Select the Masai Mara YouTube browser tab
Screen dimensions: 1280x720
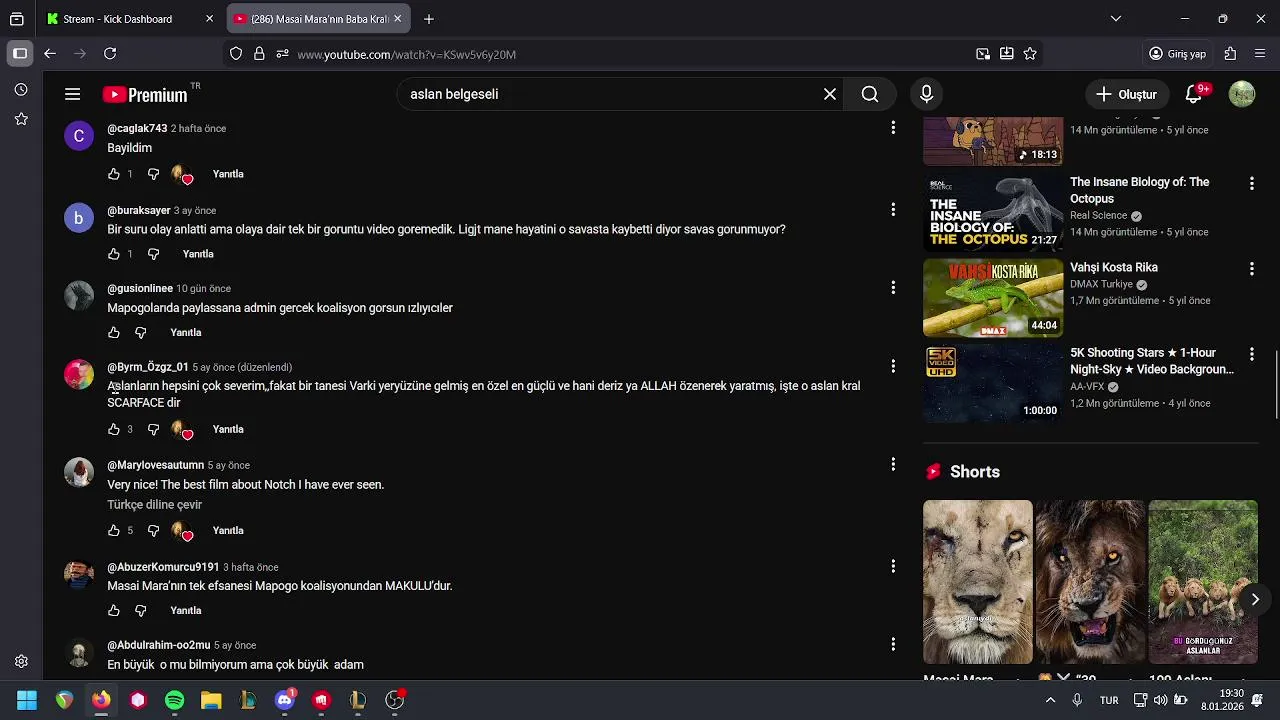pos(318,19)
